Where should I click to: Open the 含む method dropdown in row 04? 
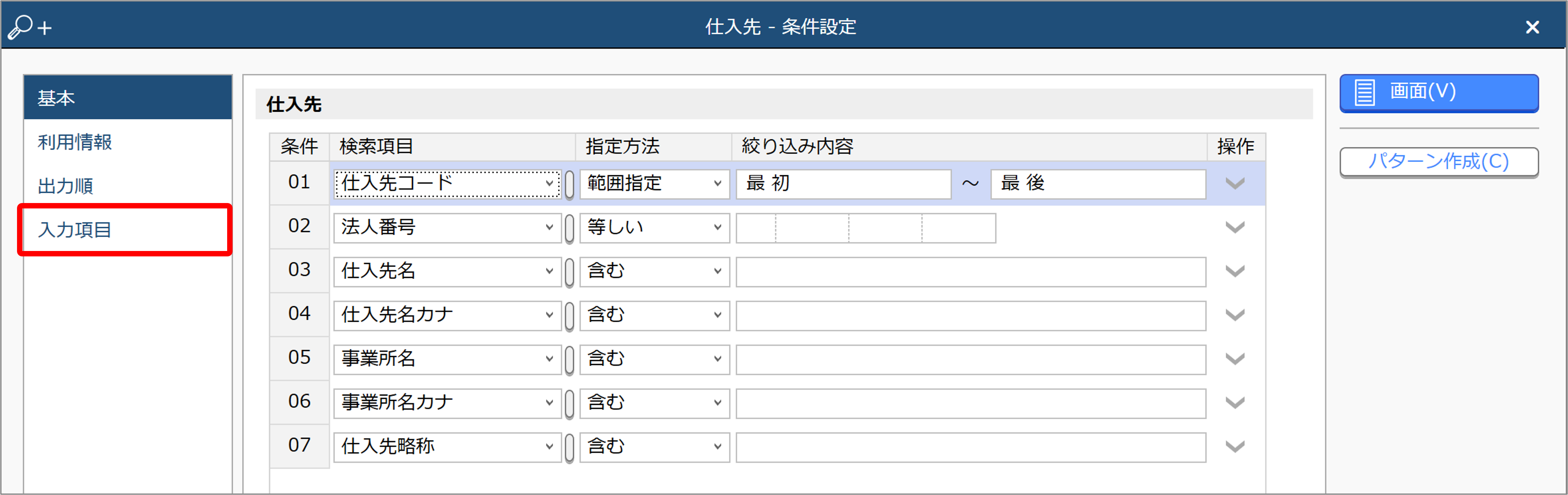coord(654,315)
